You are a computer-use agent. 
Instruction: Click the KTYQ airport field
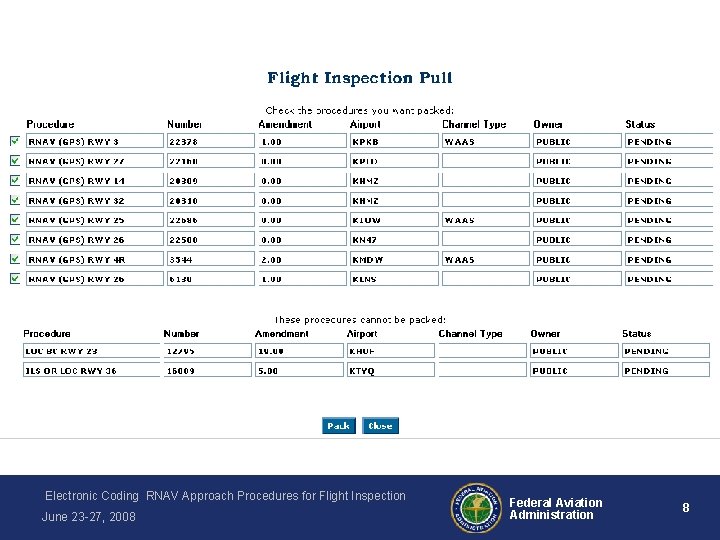coord(390,371)
